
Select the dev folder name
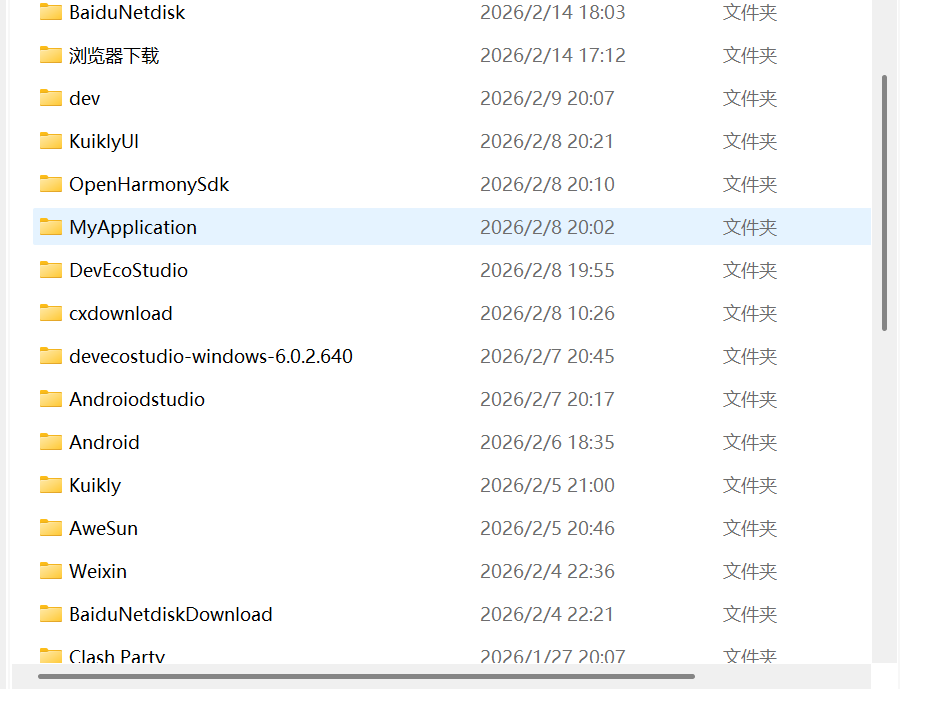[x=84, y=98]
